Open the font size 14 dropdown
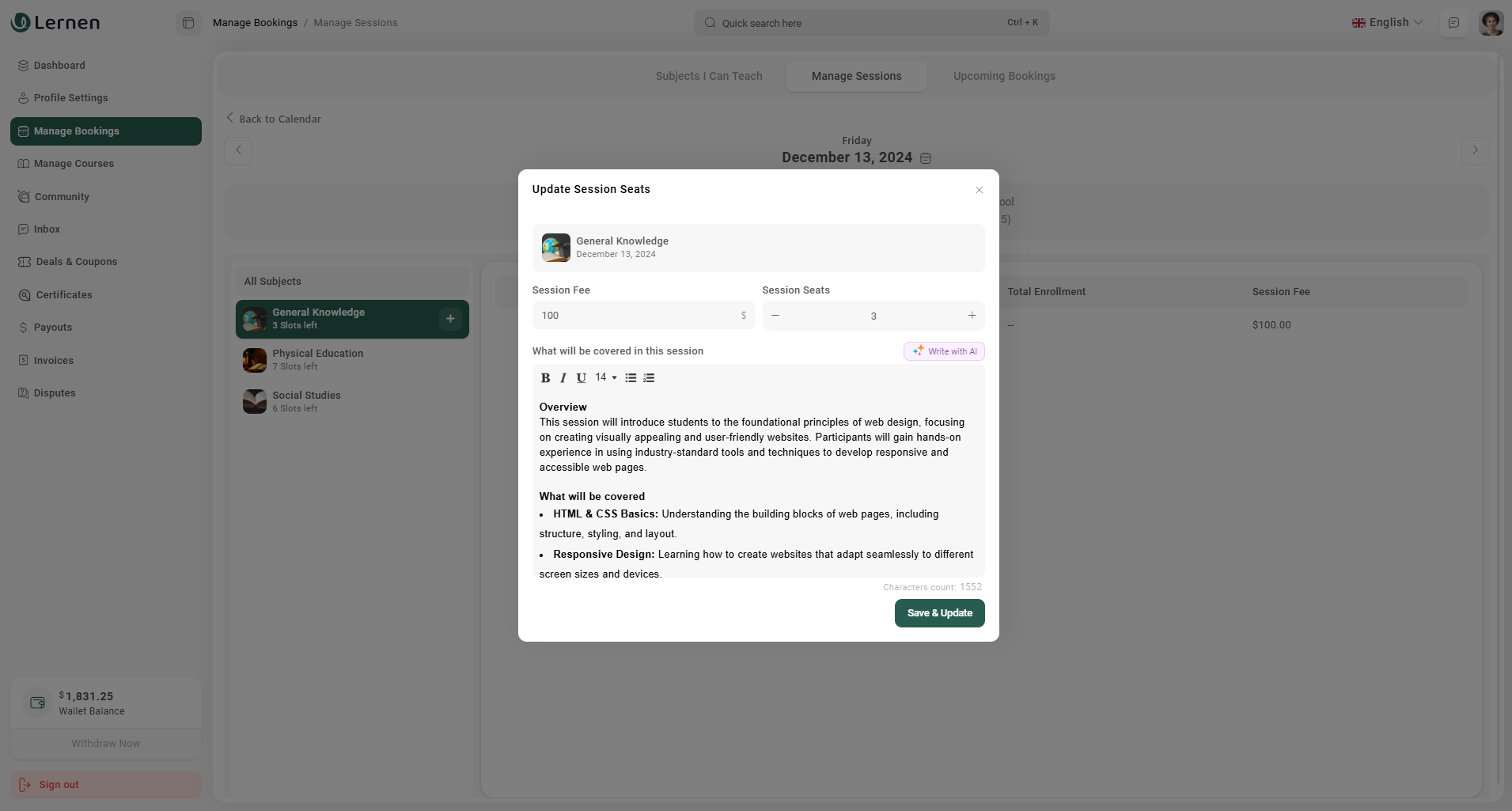This screenshot has height=811, width=1512. [606, 377]
